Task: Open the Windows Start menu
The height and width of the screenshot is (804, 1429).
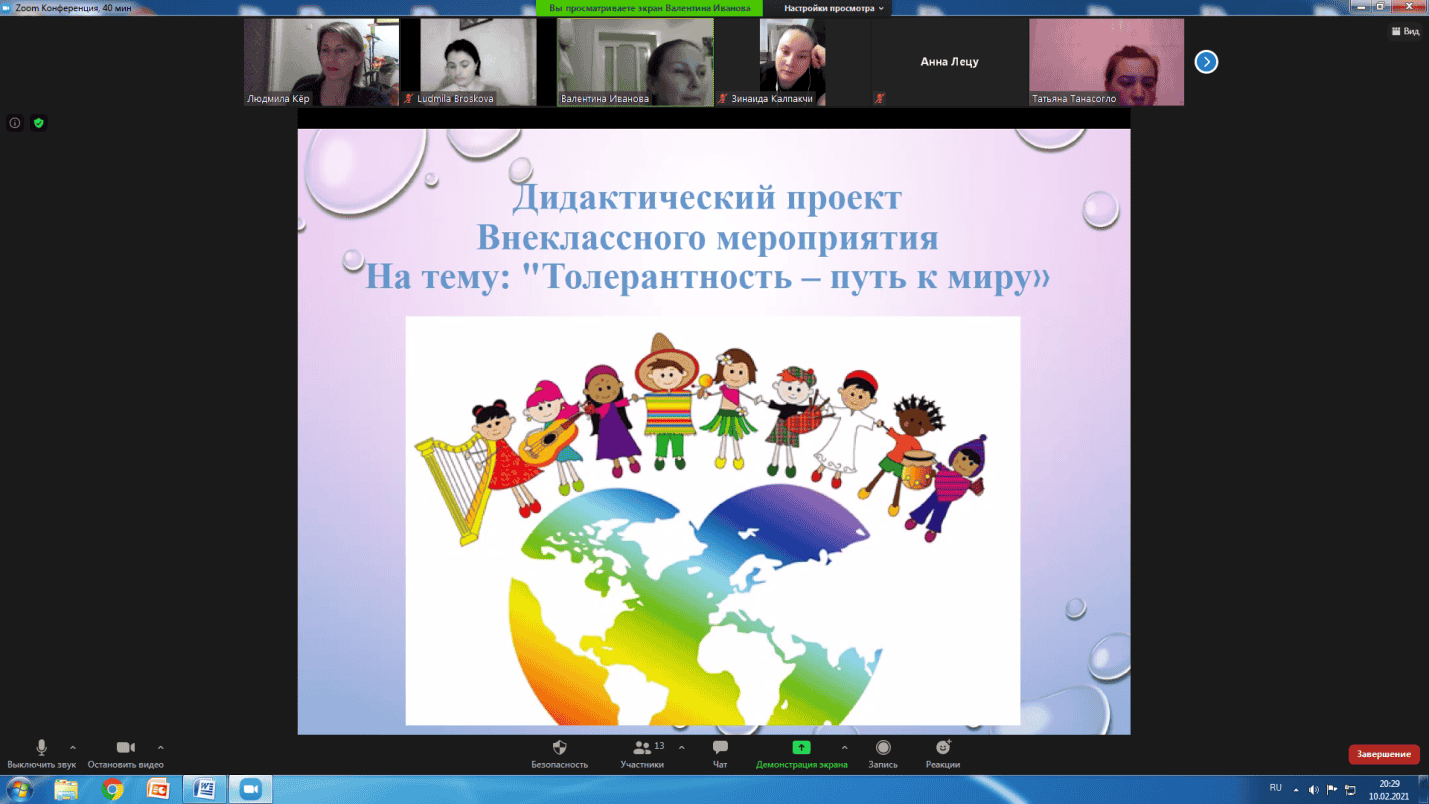Action: click(20, 789)
